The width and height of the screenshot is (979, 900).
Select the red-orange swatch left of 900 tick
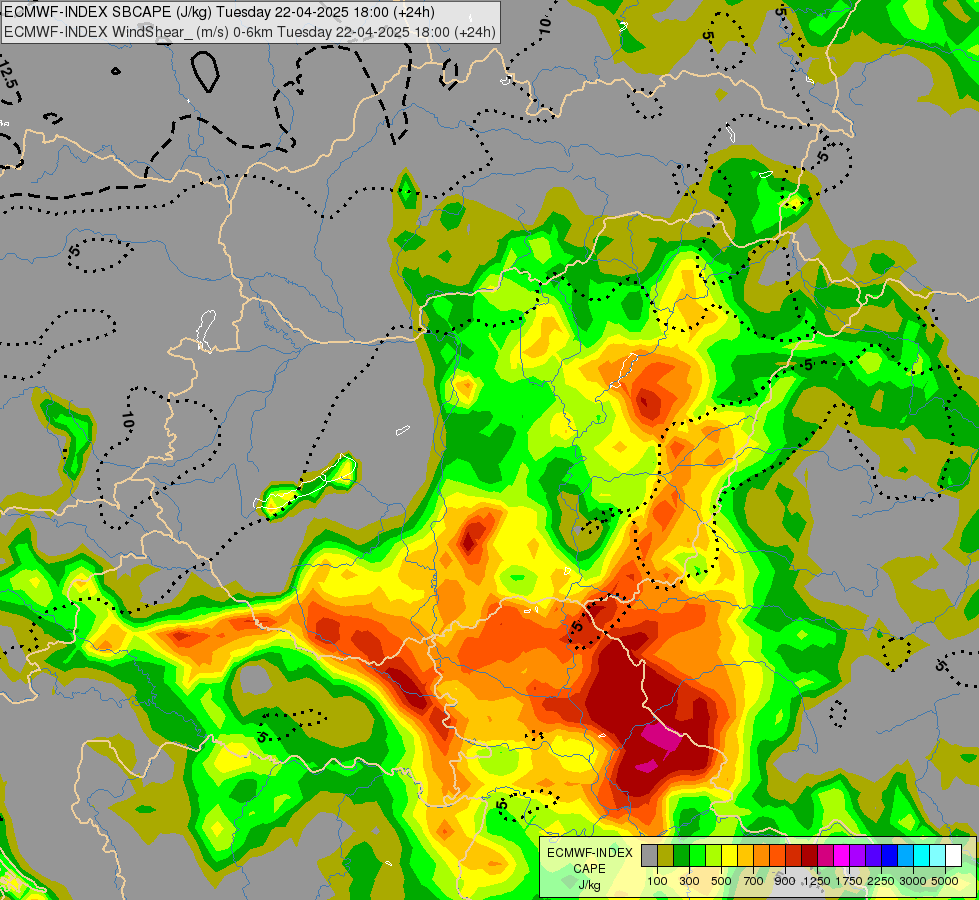point(778,855)
